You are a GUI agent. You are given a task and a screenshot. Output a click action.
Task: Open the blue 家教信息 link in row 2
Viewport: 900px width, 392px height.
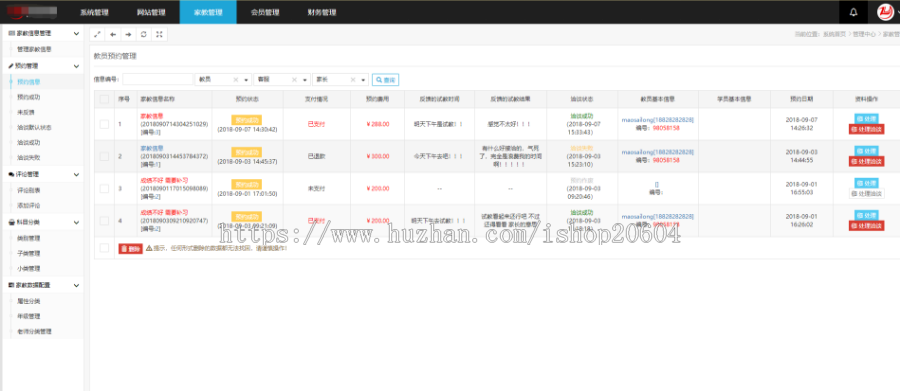tap(152, 148)
